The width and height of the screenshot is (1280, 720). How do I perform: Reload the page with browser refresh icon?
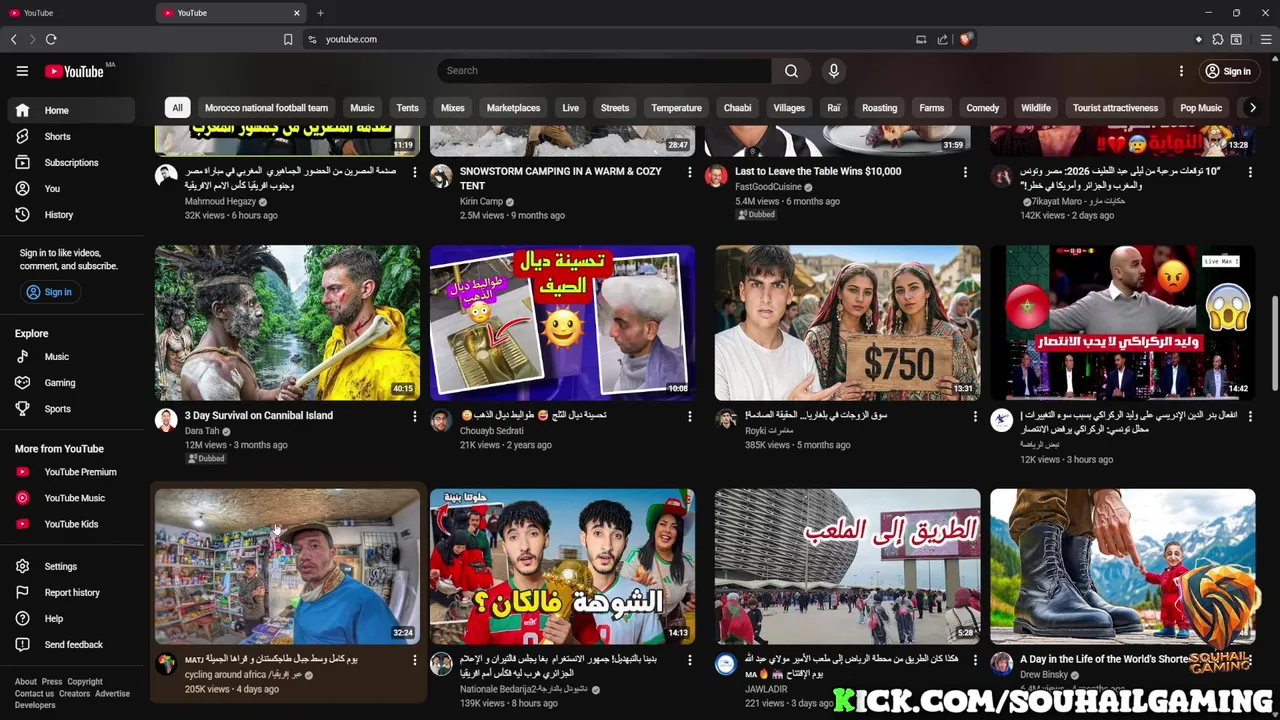tap(51, 39)
